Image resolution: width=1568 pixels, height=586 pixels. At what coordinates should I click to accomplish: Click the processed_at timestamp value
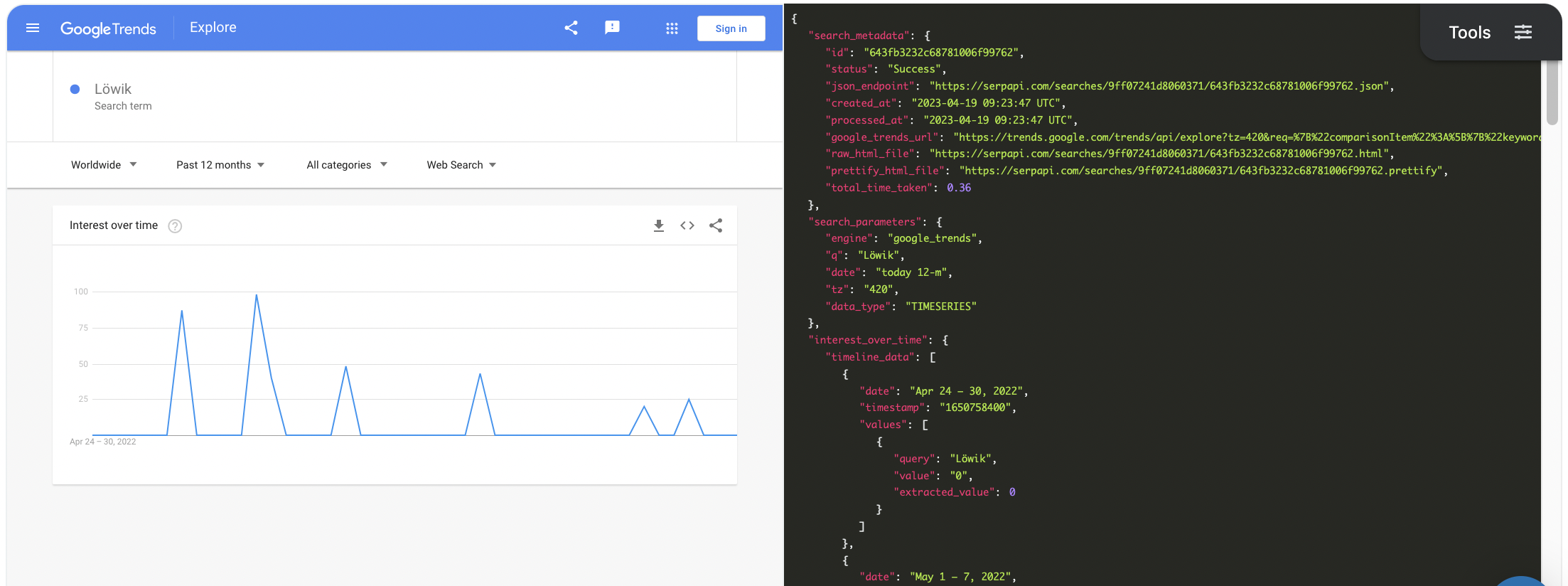click(997, 120)
